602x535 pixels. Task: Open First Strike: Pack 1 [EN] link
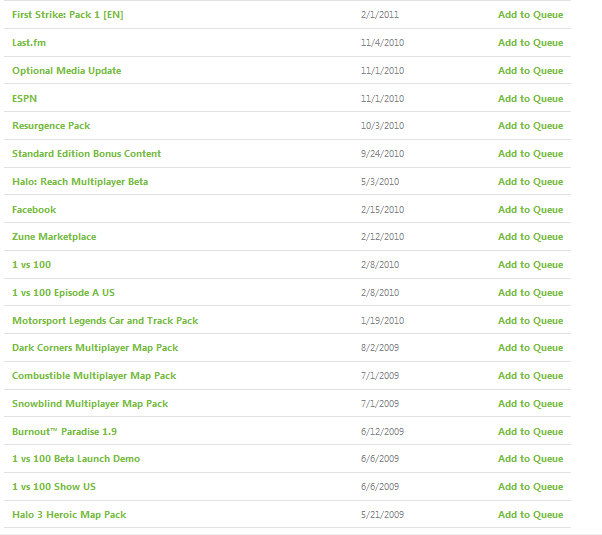click(x=68, y=15)
